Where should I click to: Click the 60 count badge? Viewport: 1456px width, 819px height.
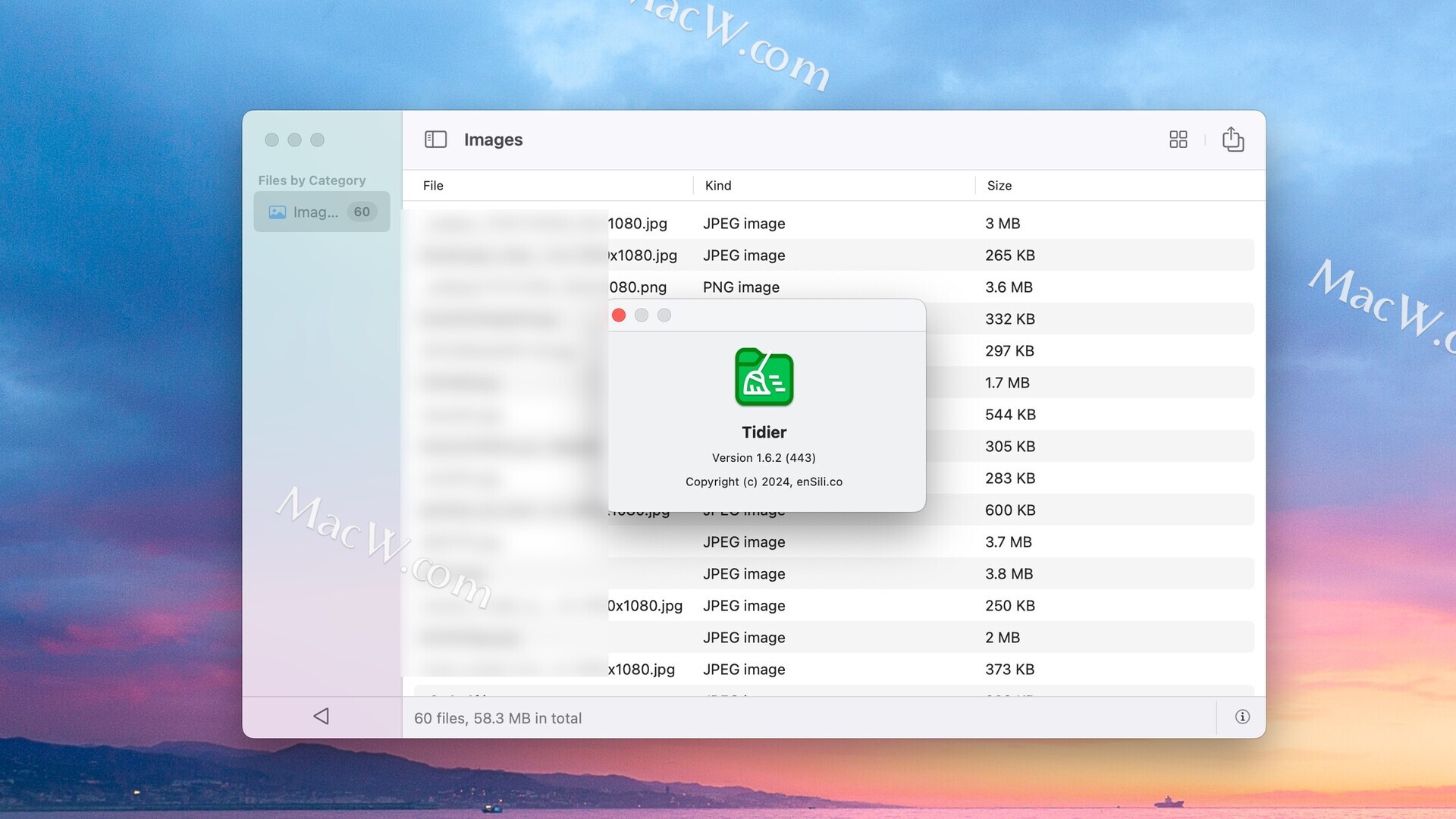point(362,212)
